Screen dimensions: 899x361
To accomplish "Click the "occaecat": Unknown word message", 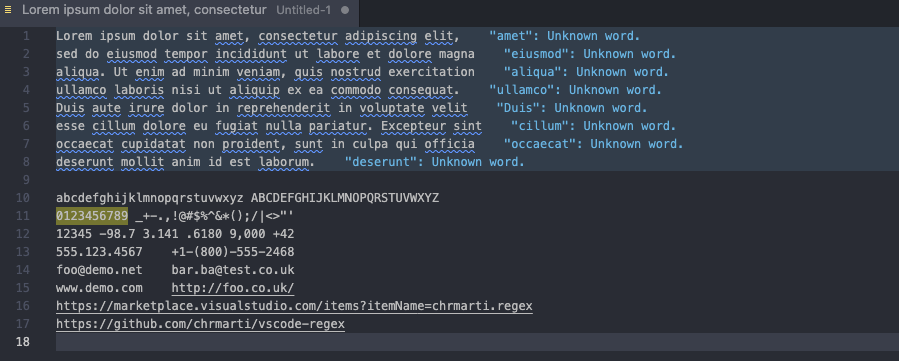I will (593, 144).
